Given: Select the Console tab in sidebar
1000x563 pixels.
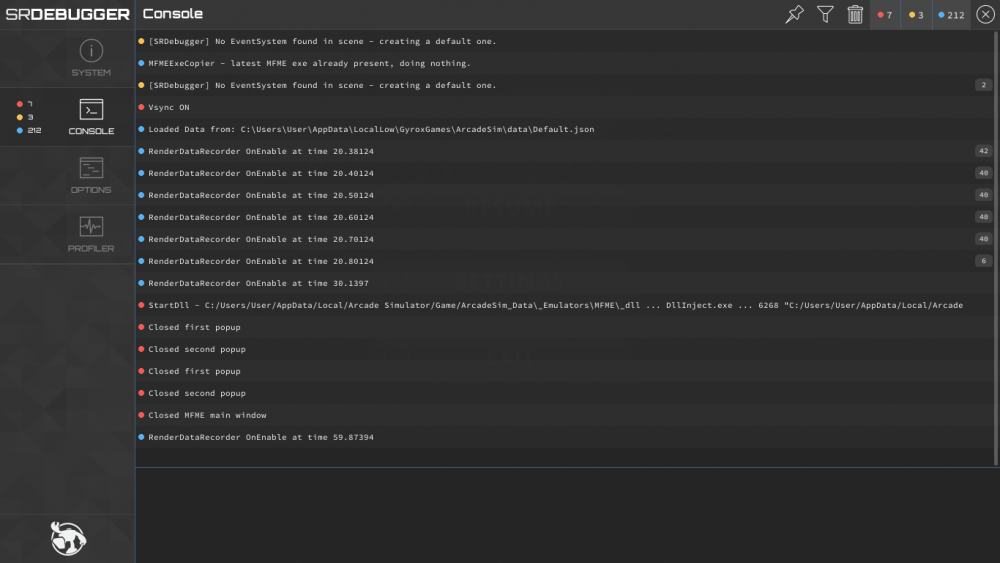Looking at the screenshot, I should [x=67, y=117].
